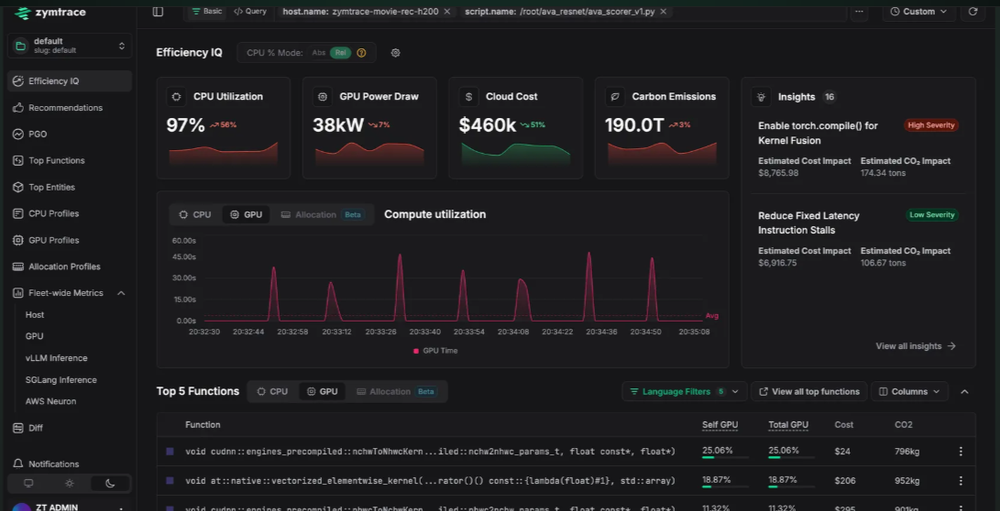This screenshot has width=1000, height=511.
Task: Open row menu for vectorized_elementwise_kernel function
Action: coord(961,480)
